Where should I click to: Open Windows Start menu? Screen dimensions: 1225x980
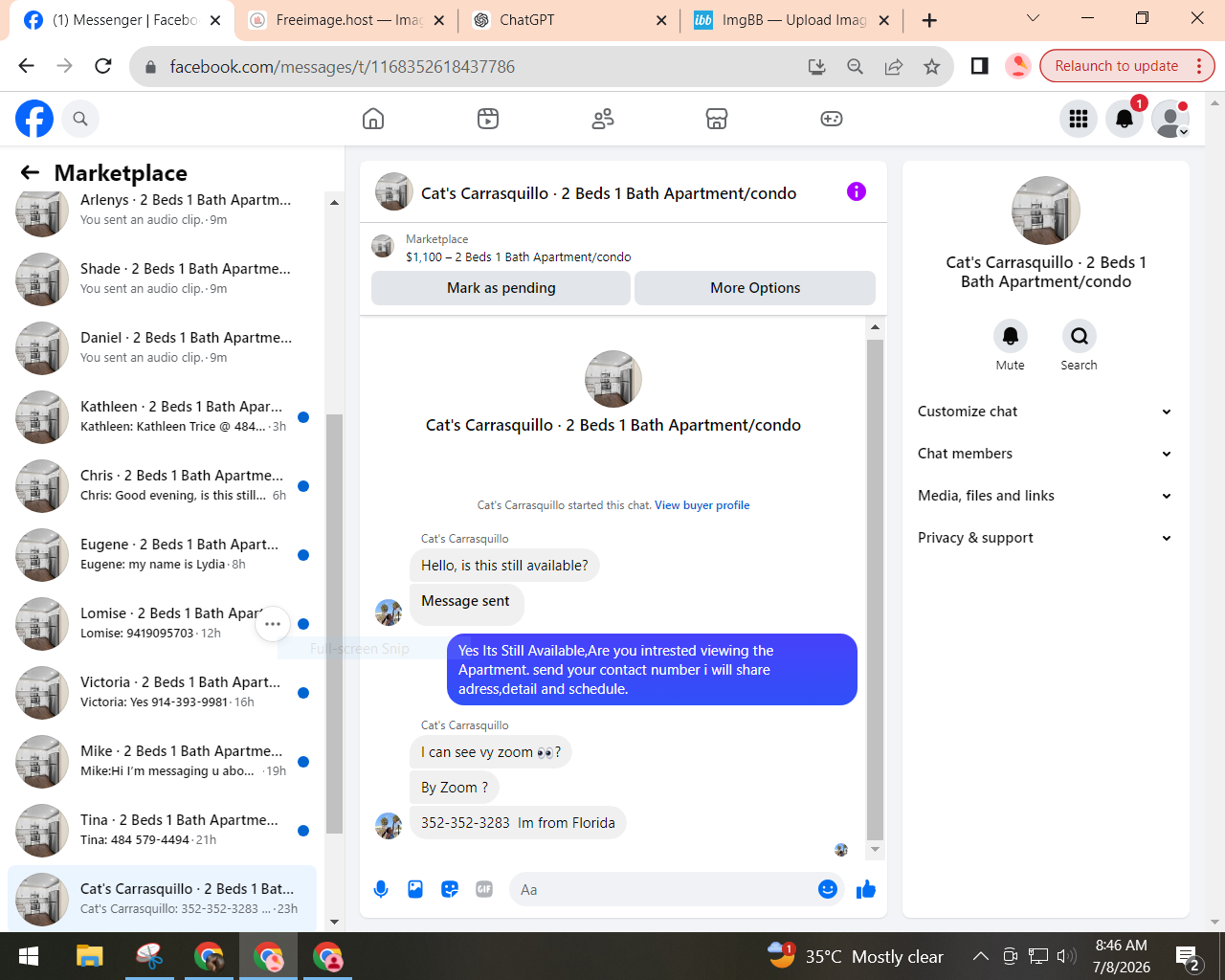[x=29, y=956]
